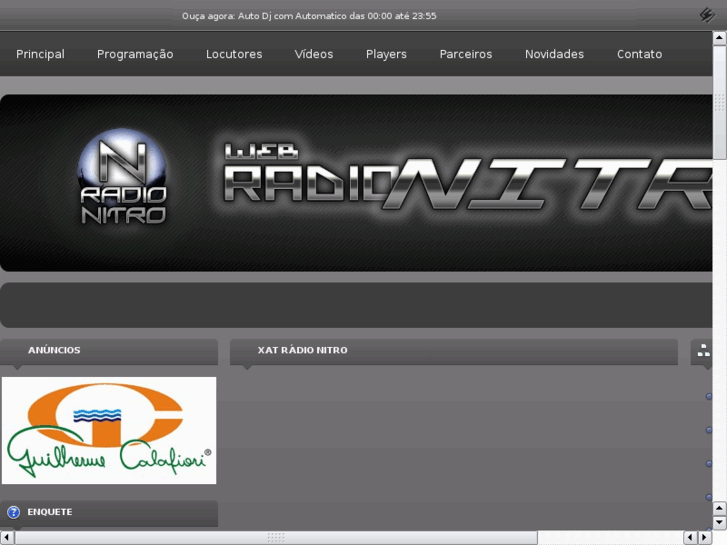The image size is (727, 545).
Task: Click the top-right player toggle icon
Action: tap(707, 15)
